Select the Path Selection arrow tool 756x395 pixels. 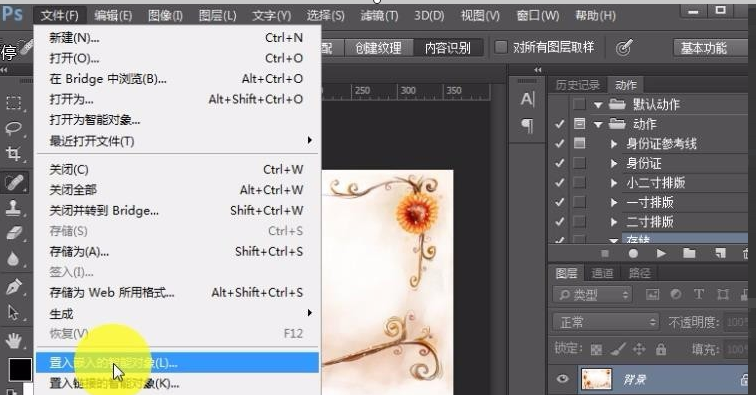14,312
